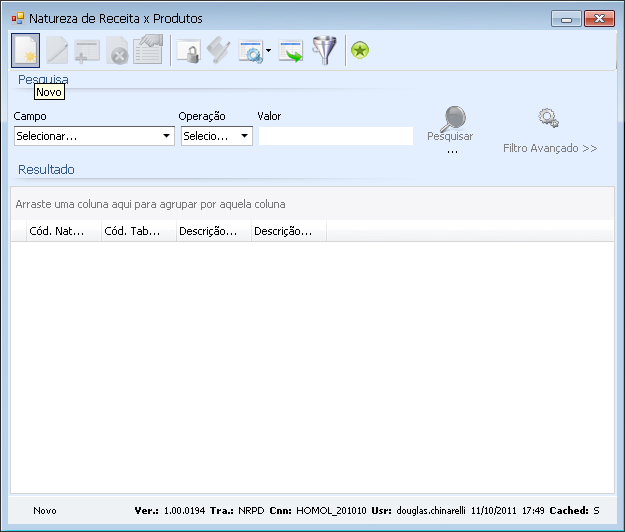
Task: Close the Natureza de Receita window
Action: [599, 19]
